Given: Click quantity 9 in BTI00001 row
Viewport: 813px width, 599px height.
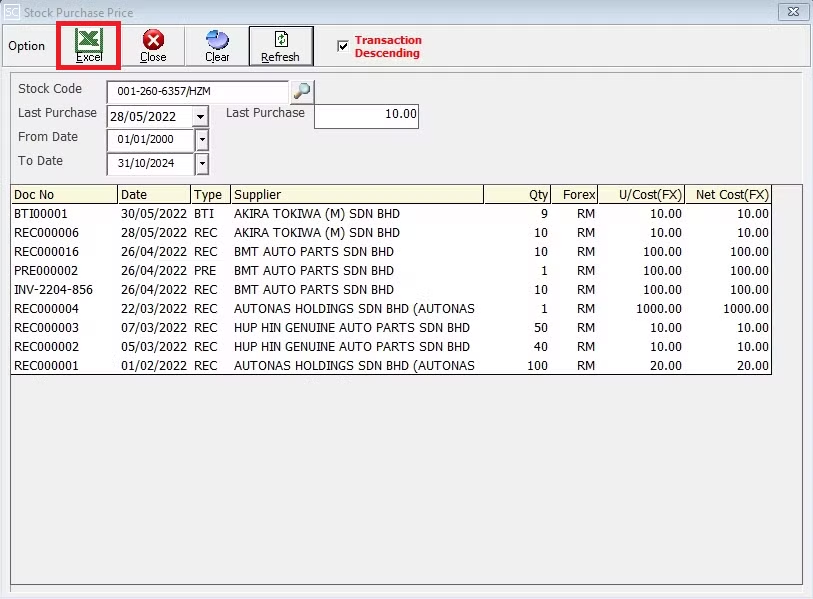Looking at the screenshot, I should [x=544, y=214].
